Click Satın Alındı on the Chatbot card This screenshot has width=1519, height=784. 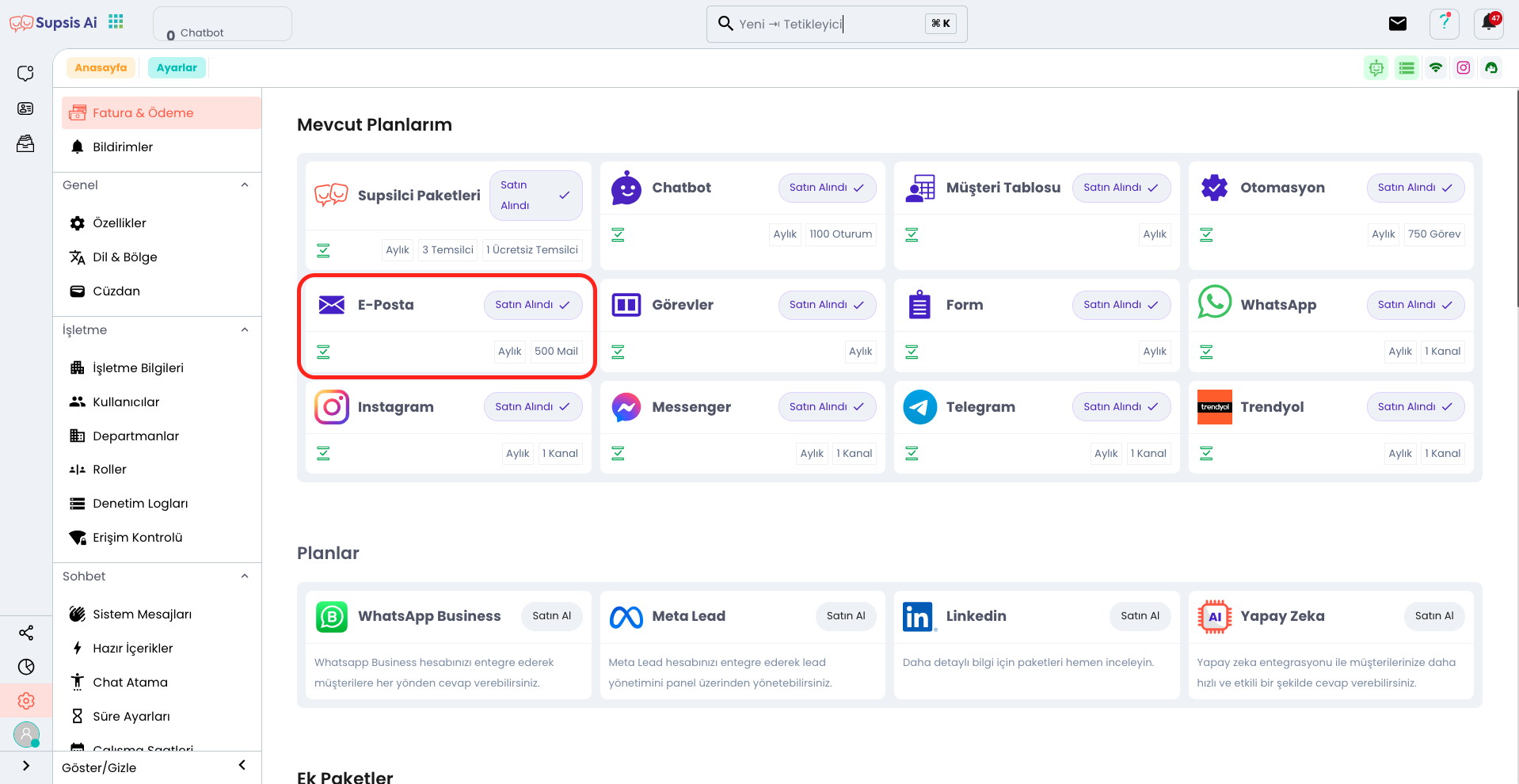(827, 188)
